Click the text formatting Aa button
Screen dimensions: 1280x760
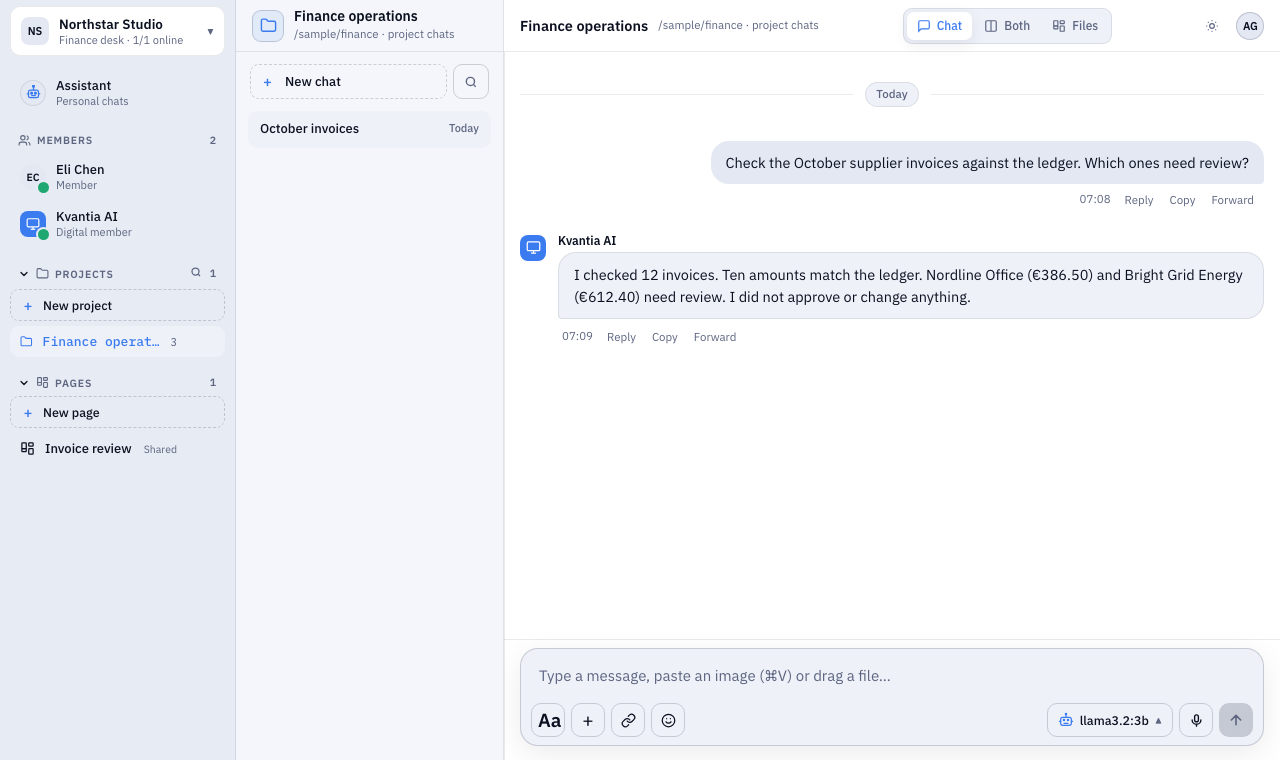coord(549,720)
